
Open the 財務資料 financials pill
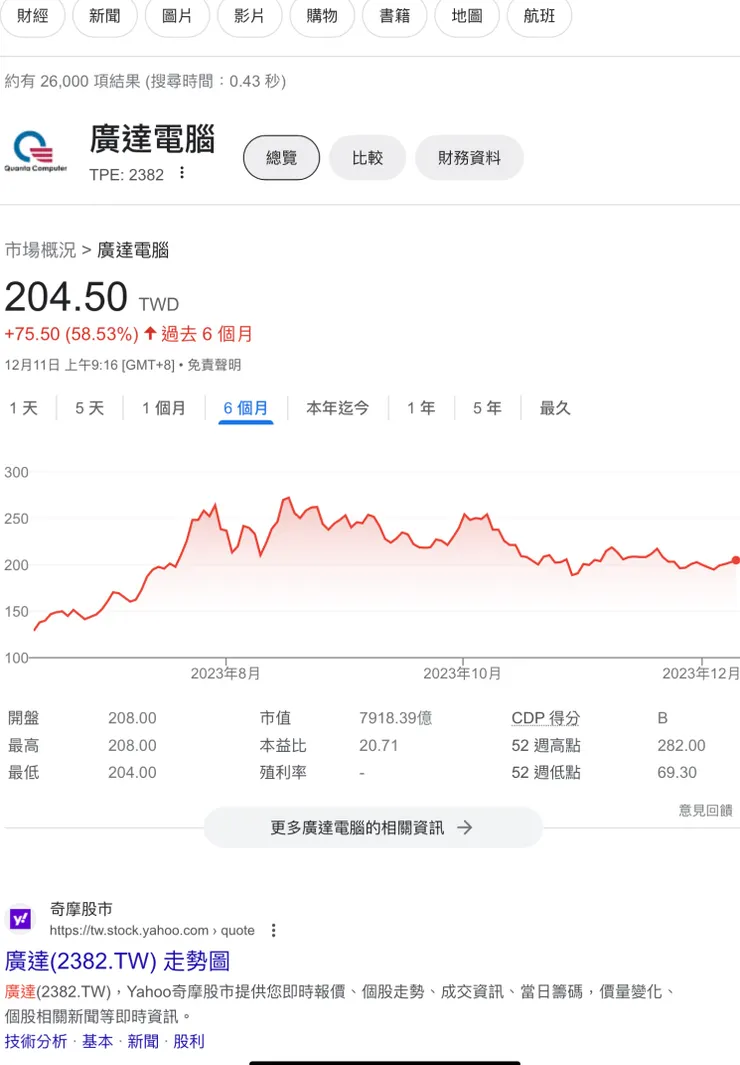click(x=469, y=158)
